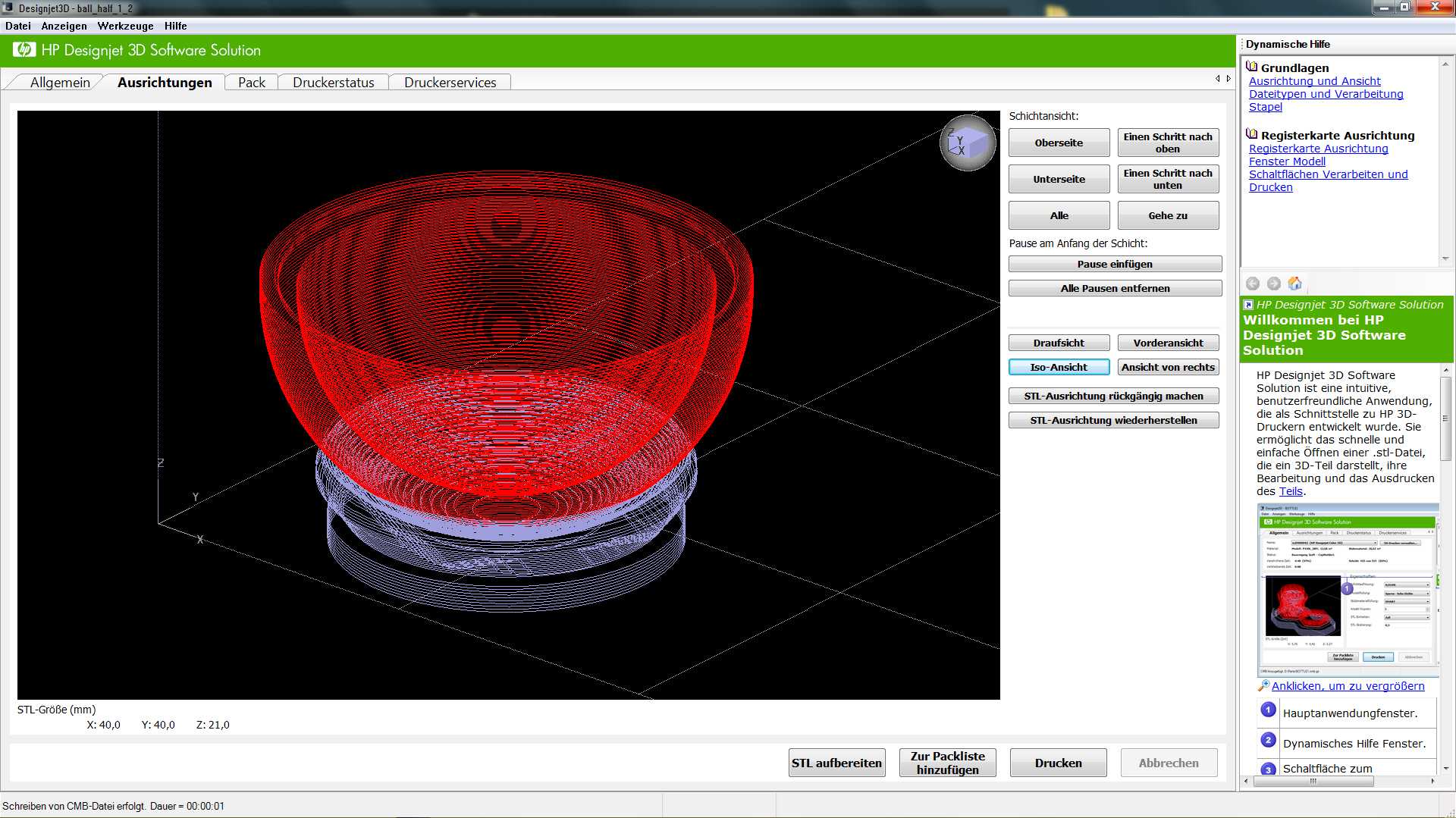Click the Abbrechen button
The height and width of the screenshot is (818, 1456).
[x=1169, y=763]
